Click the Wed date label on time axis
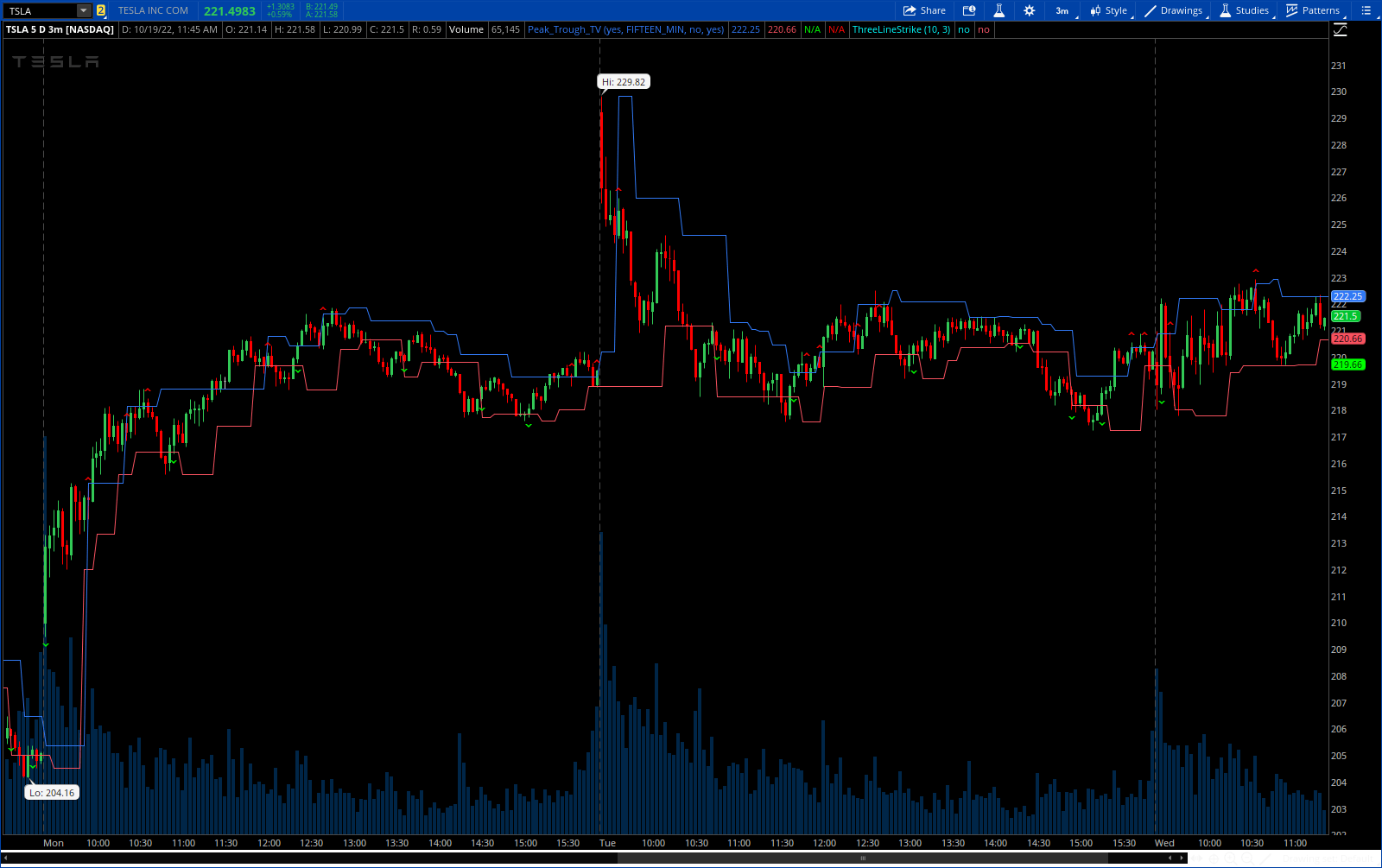The width and height of the screenshot is (1382, 868). 1164,843
